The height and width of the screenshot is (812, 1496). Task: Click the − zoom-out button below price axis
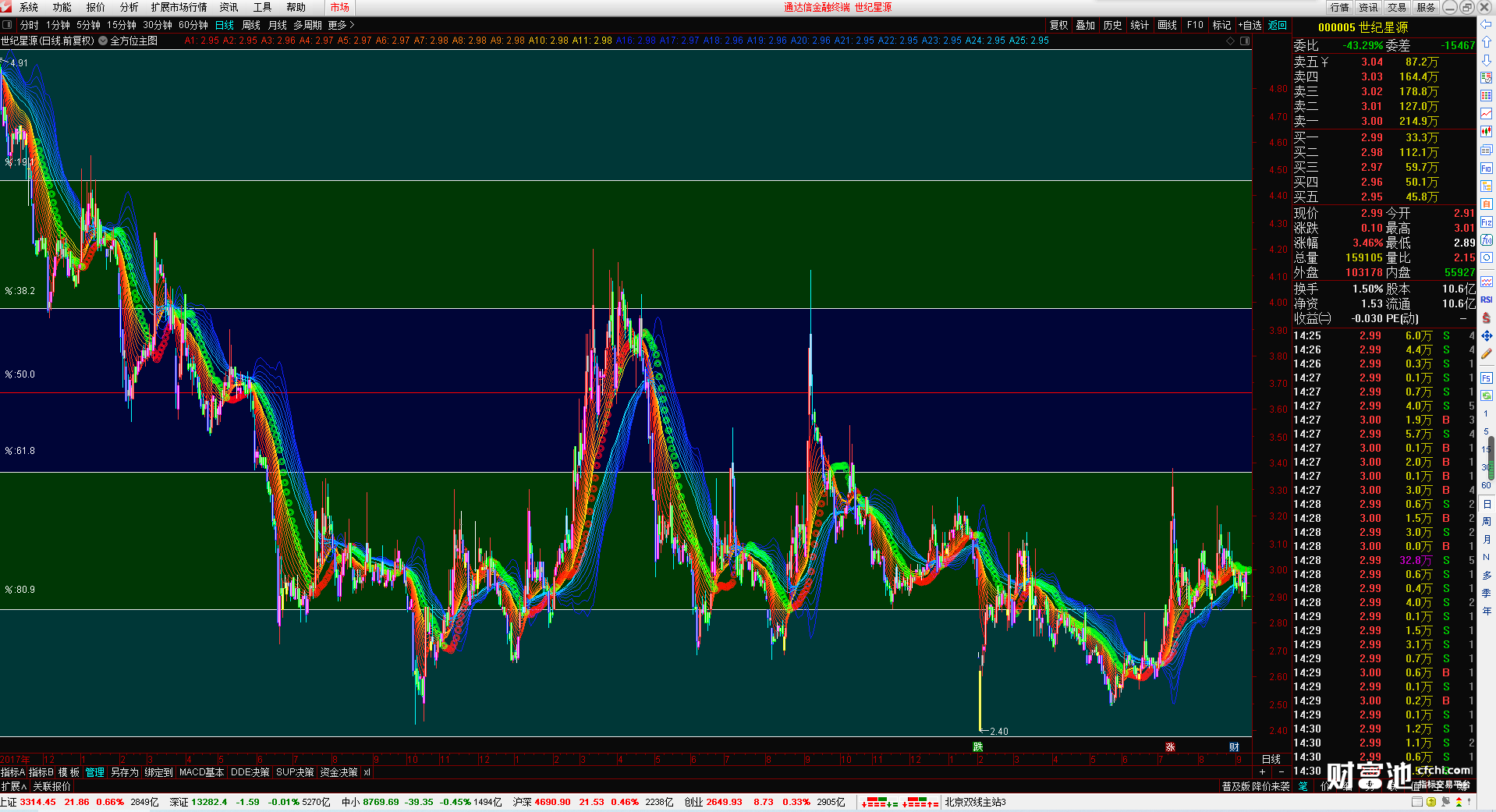tap(1282, 772)
